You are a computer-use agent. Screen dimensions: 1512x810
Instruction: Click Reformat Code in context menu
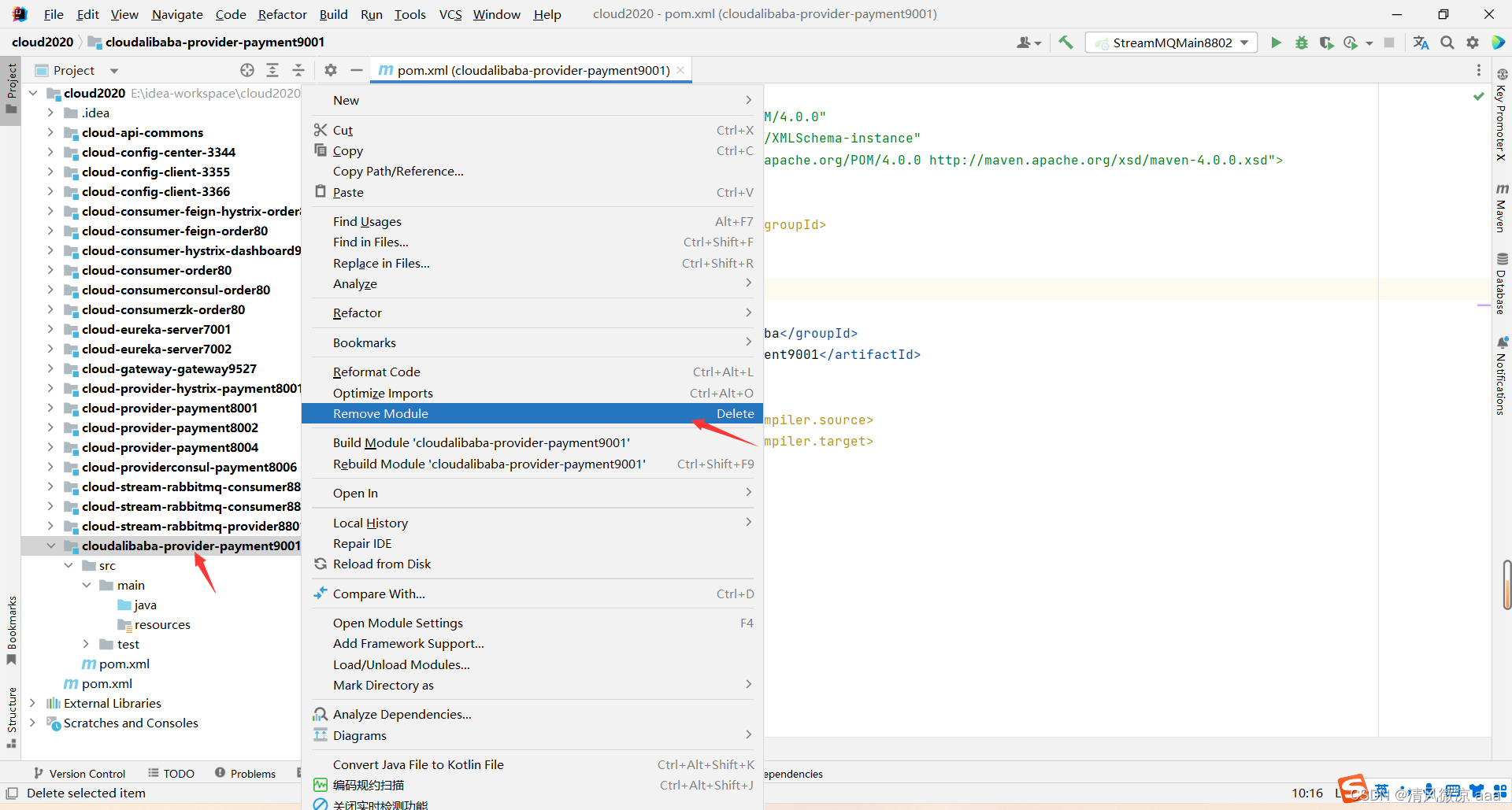click(532, 372)
